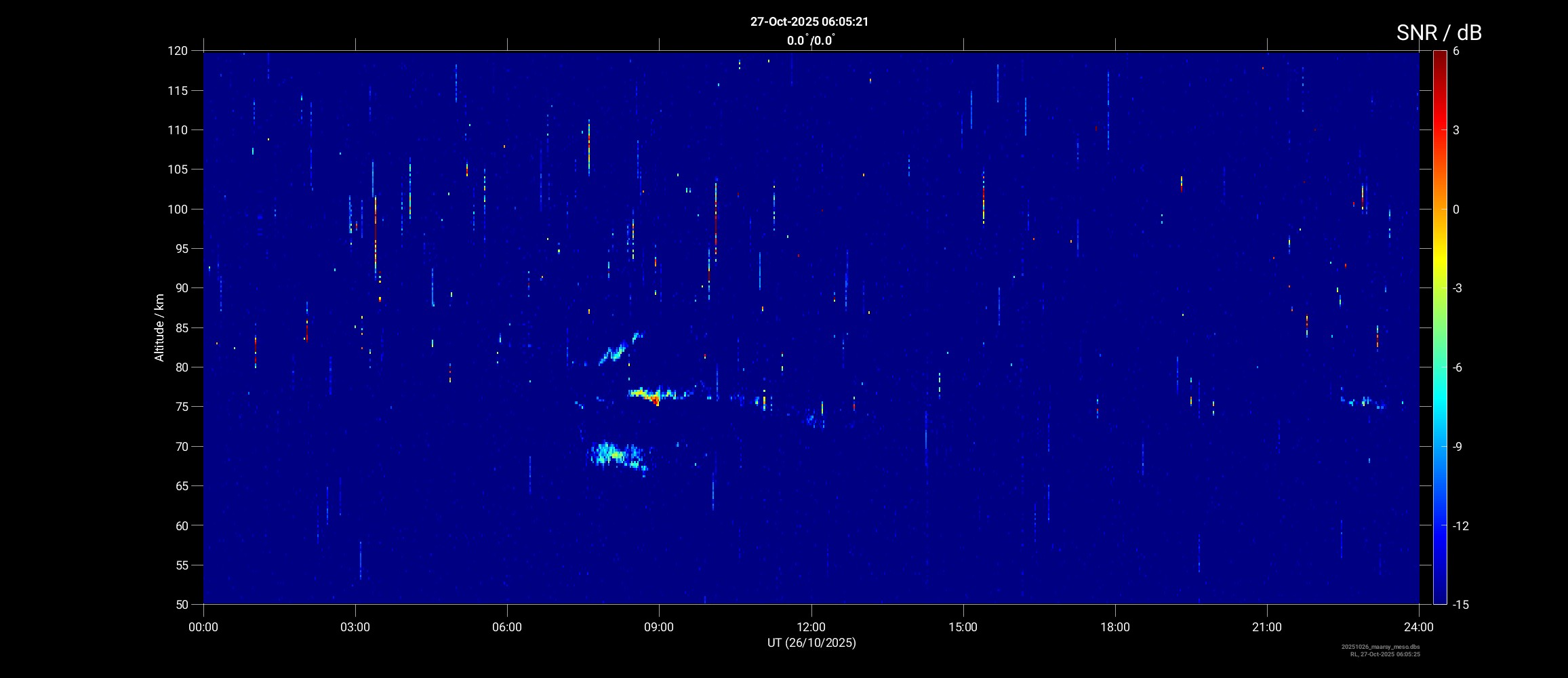Click the UT (26/10/2025) axis label
This screenshot has height=678, width=1568.
point(811,643)
